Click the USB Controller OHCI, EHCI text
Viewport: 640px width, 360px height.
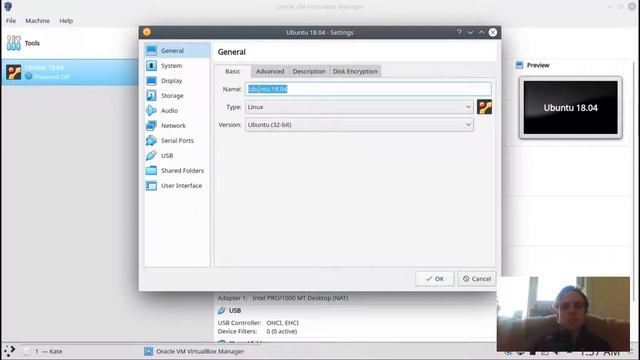[258, 322]
